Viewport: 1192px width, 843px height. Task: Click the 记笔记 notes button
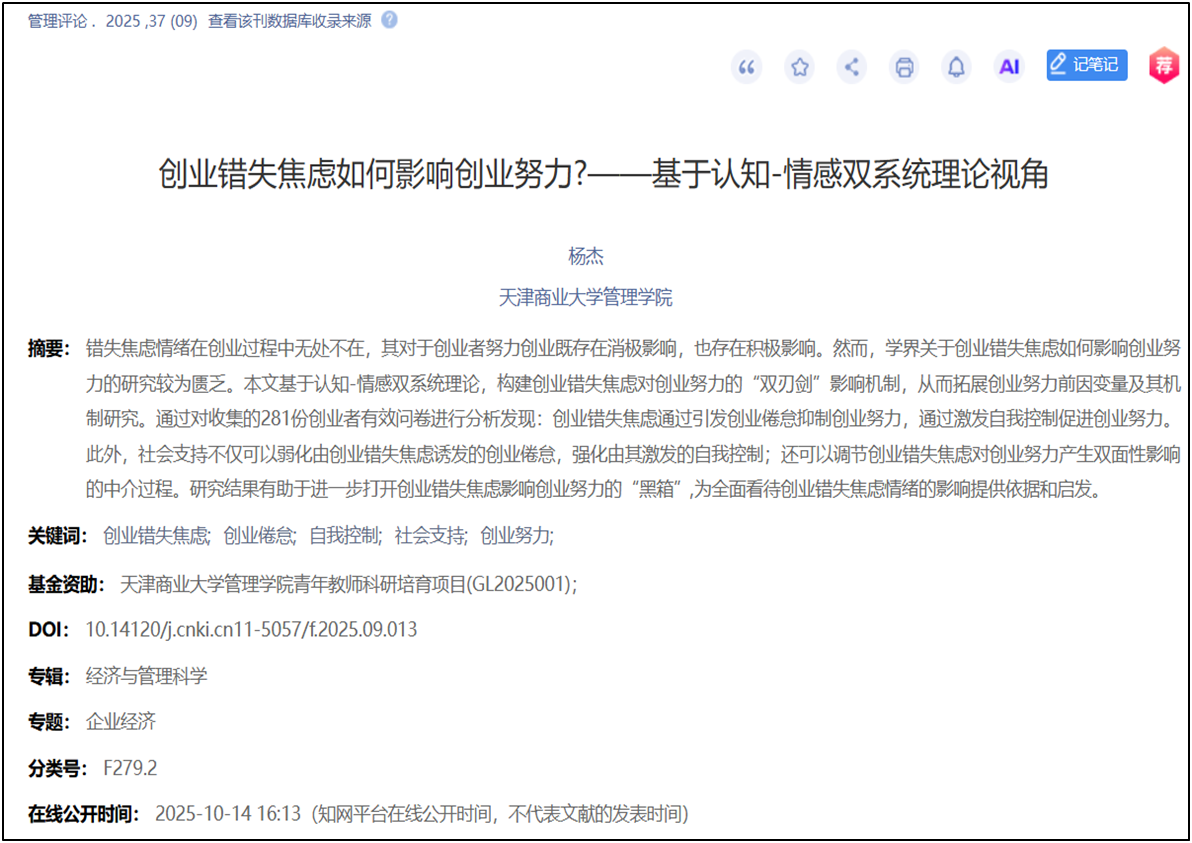click(x=1087, y=65)
